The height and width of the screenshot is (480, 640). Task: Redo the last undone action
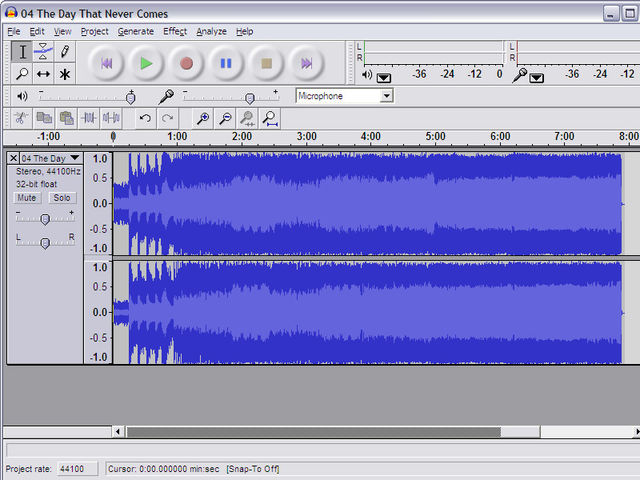click(167, 118)
